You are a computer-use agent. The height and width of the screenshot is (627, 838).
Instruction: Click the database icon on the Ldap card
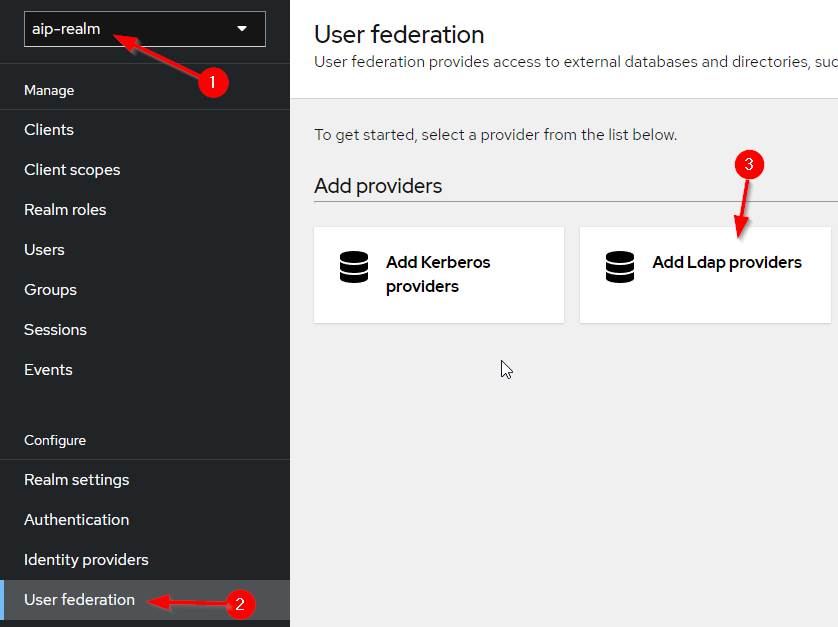coord(620,267)
